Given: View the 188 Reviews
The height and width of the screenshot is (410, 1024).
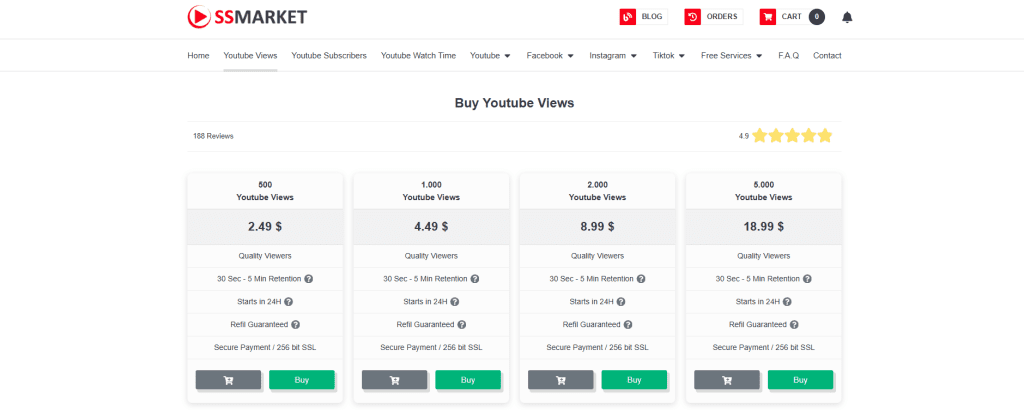Looking at the screenshot, I should tap(214, 136).
